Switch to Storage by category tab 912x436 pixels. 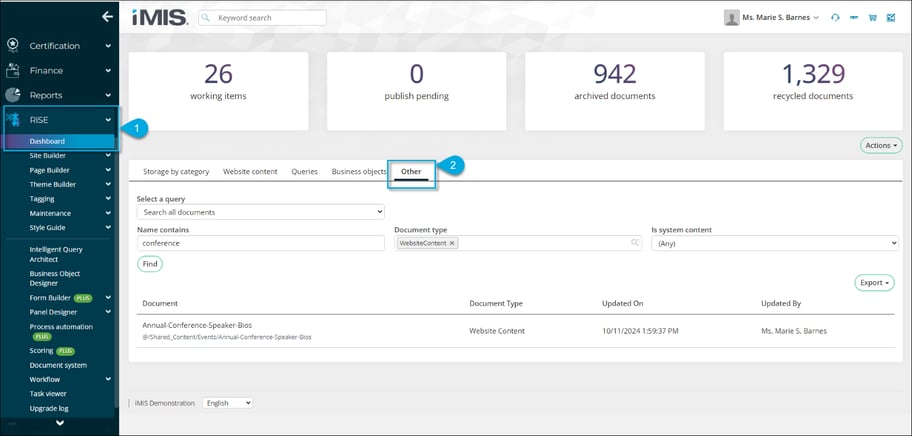tap(176, 171)
